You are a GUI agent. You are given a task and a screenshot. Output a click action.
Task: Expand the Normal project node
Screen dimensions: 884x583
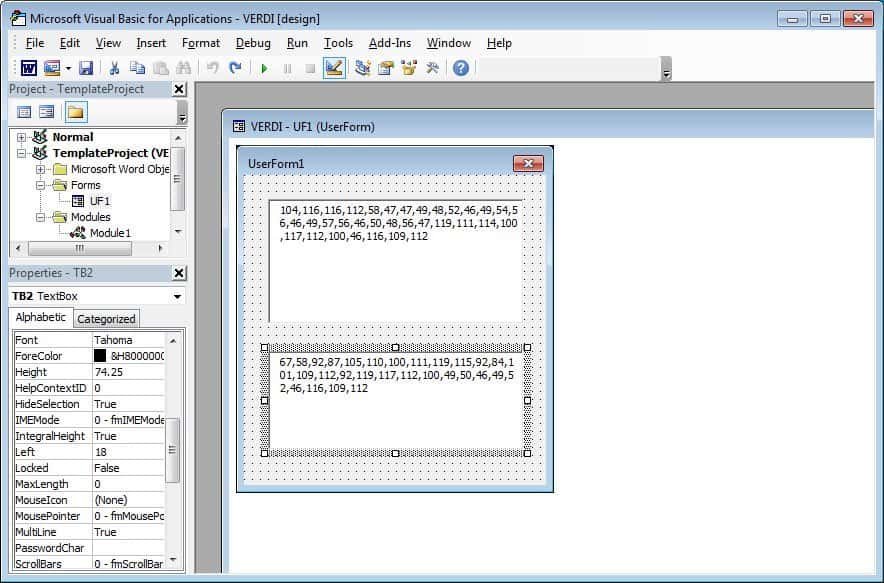[x=21, y=137]
